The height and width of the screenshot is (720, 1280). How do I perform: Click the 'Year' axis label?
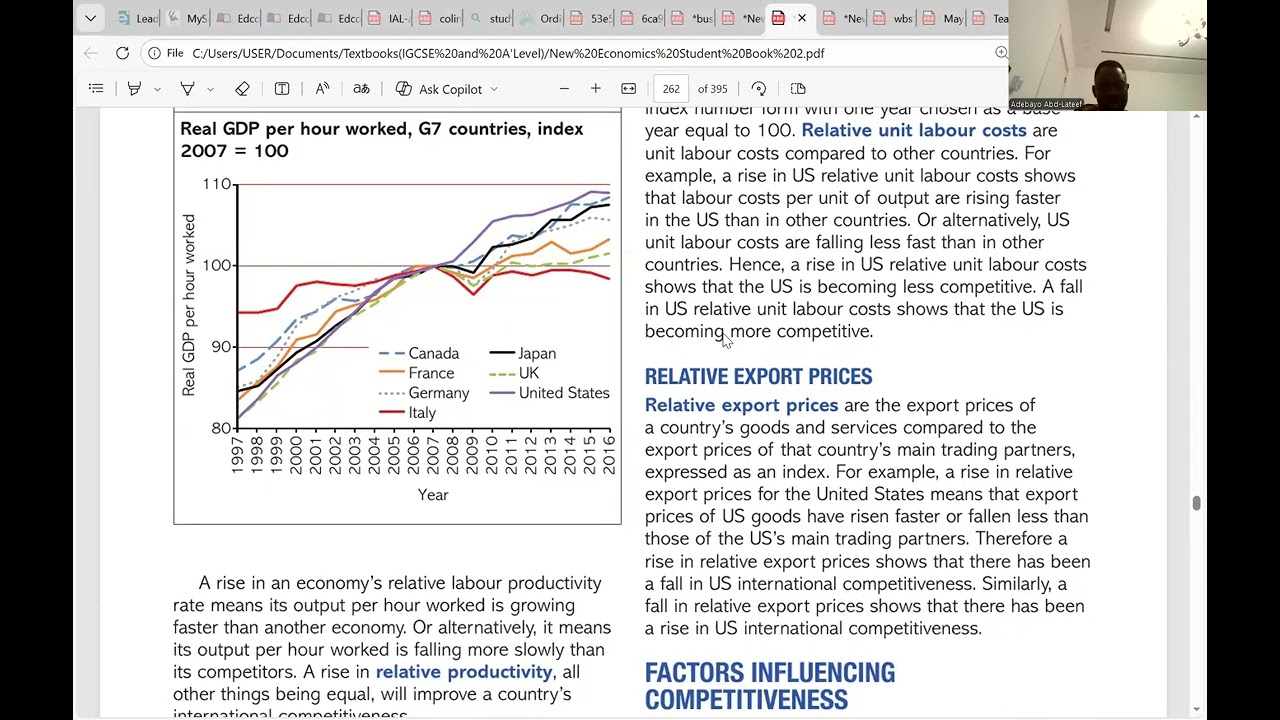433,495
